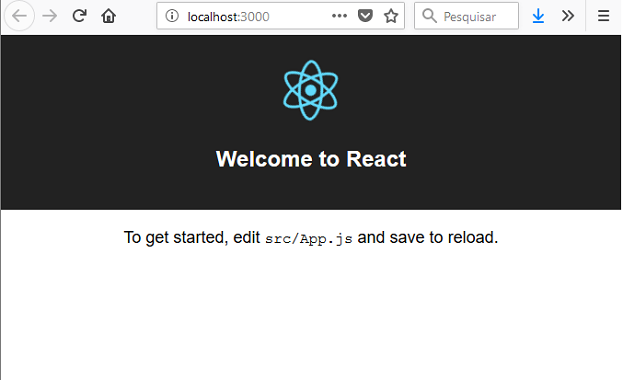Click the dark header banner background
The width and height of the screenshot is (623, 380).
coord(119,119)
